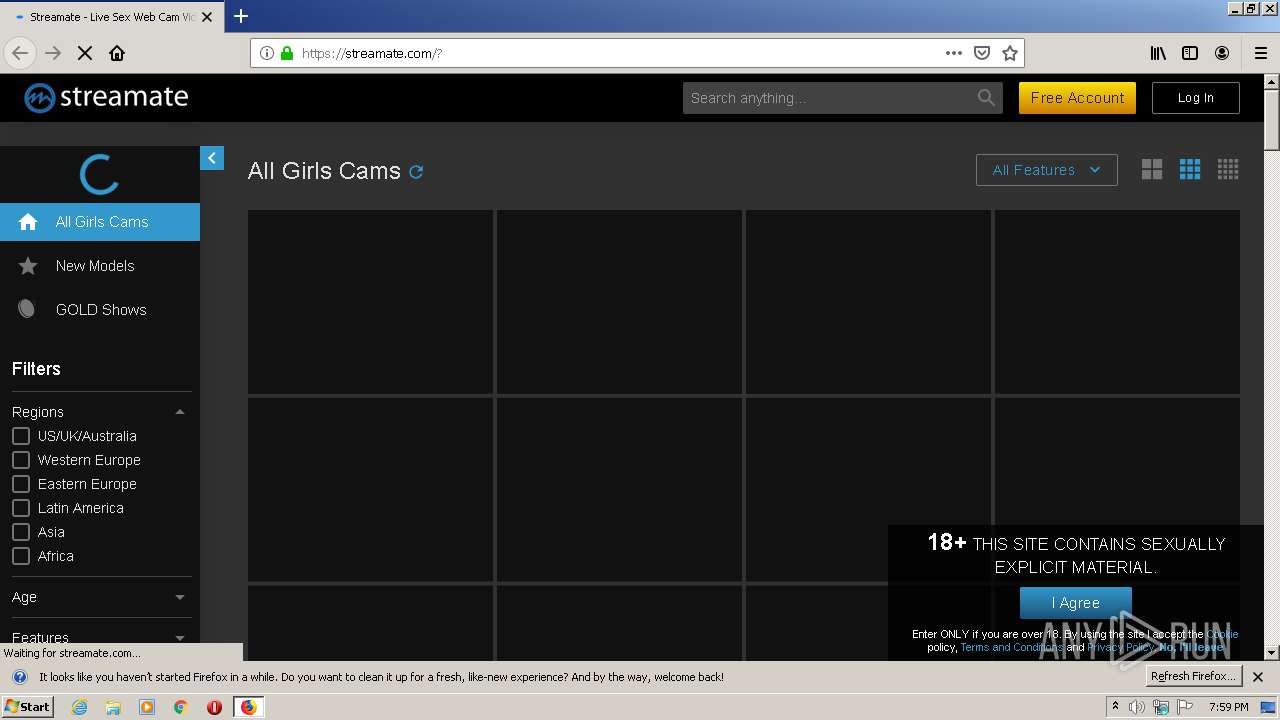Viewport: 1280px width, 720px height.
Task: Tick the US/UK/Australia region checkbox
Action: coord(21,436)
